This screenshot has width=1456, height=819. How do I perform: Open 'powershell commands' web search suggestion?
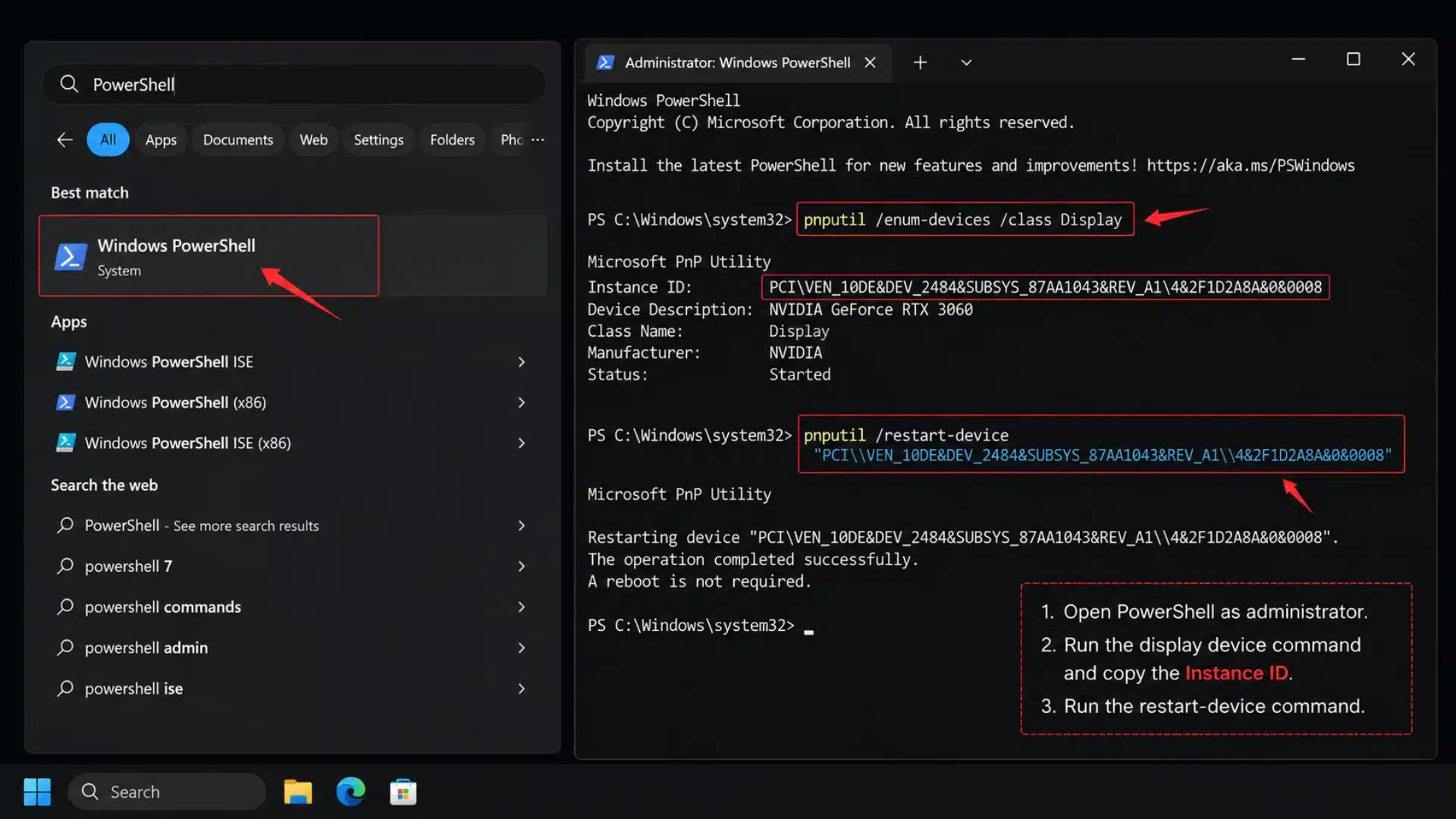(292, 607)
